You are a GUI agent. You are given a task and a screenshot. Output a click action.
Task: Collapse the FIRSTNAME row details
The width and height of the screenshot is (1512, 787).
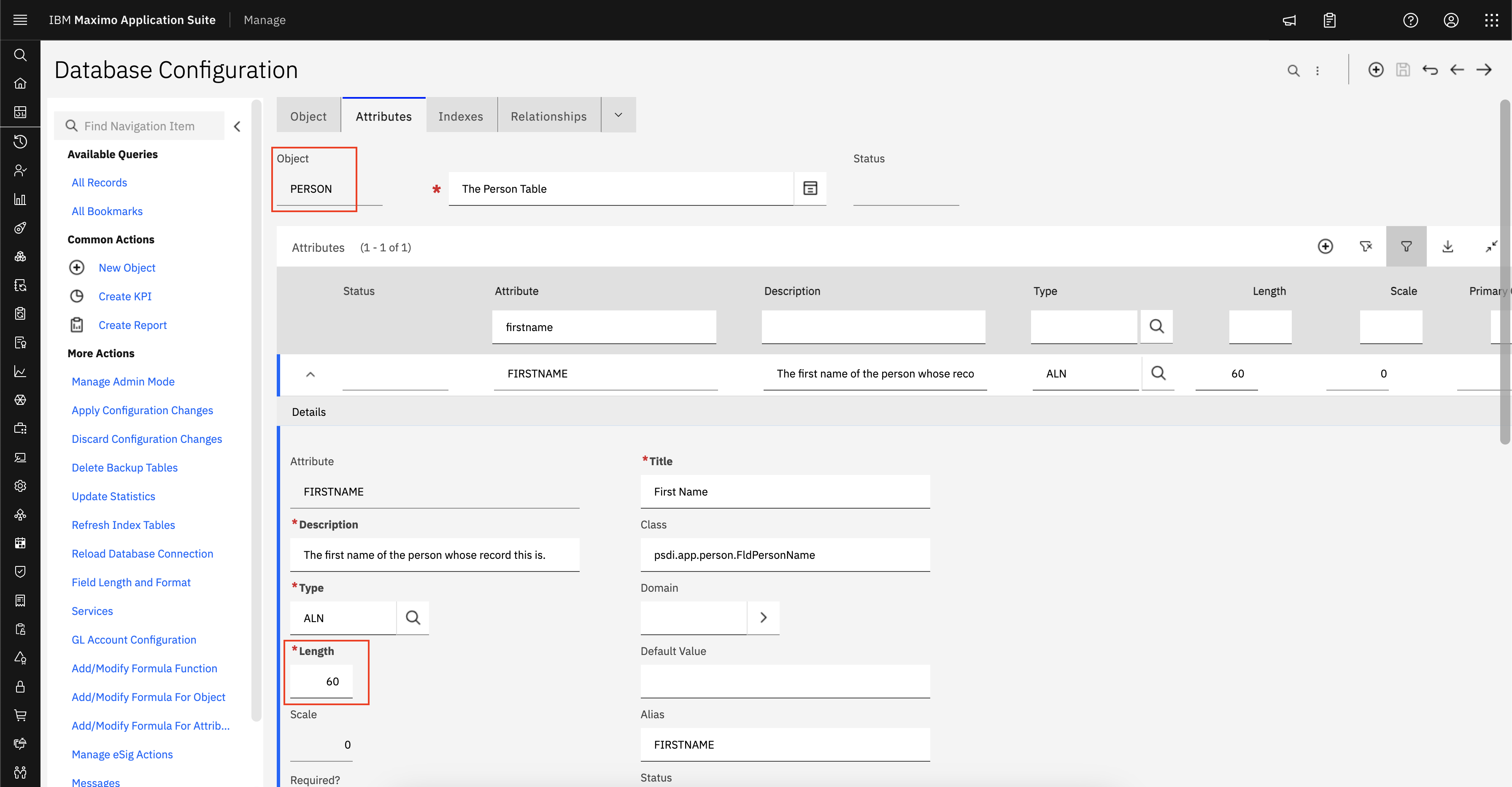pyautogui.click(x=310, y=375)
